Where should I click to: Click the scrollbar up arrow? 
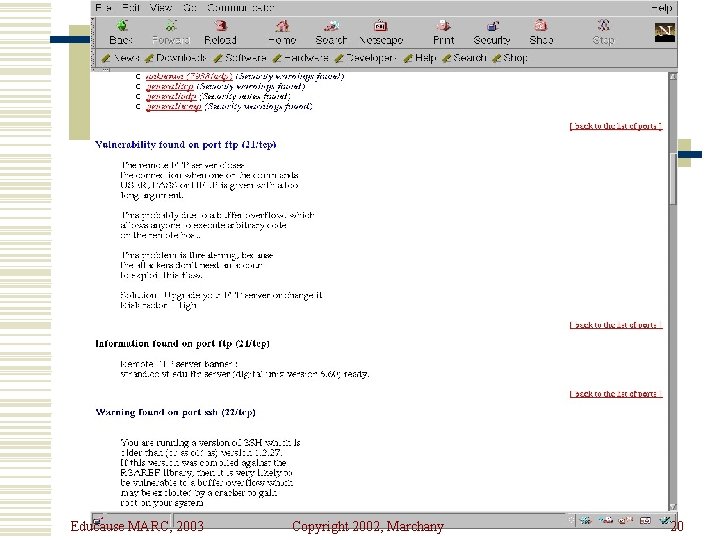click(673, 77)
